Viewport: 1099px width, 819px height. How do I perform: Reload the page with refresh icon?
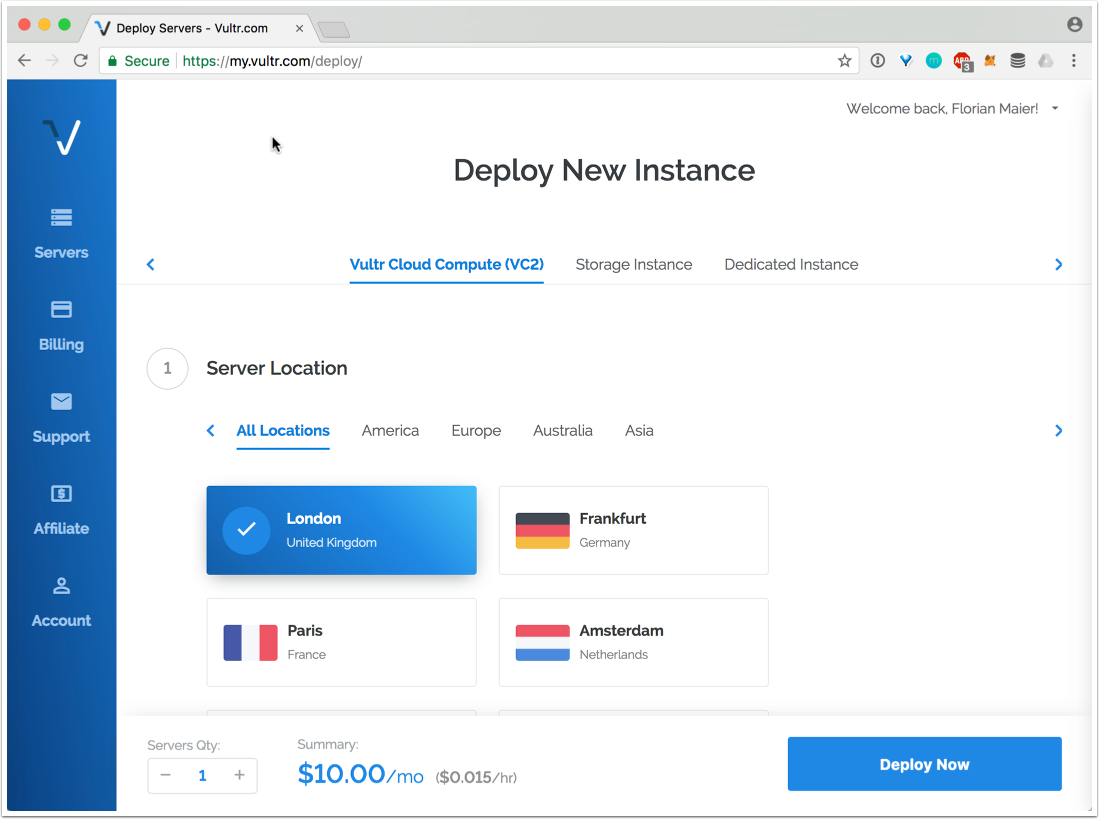pyautogui.click(x=81, y=61)
